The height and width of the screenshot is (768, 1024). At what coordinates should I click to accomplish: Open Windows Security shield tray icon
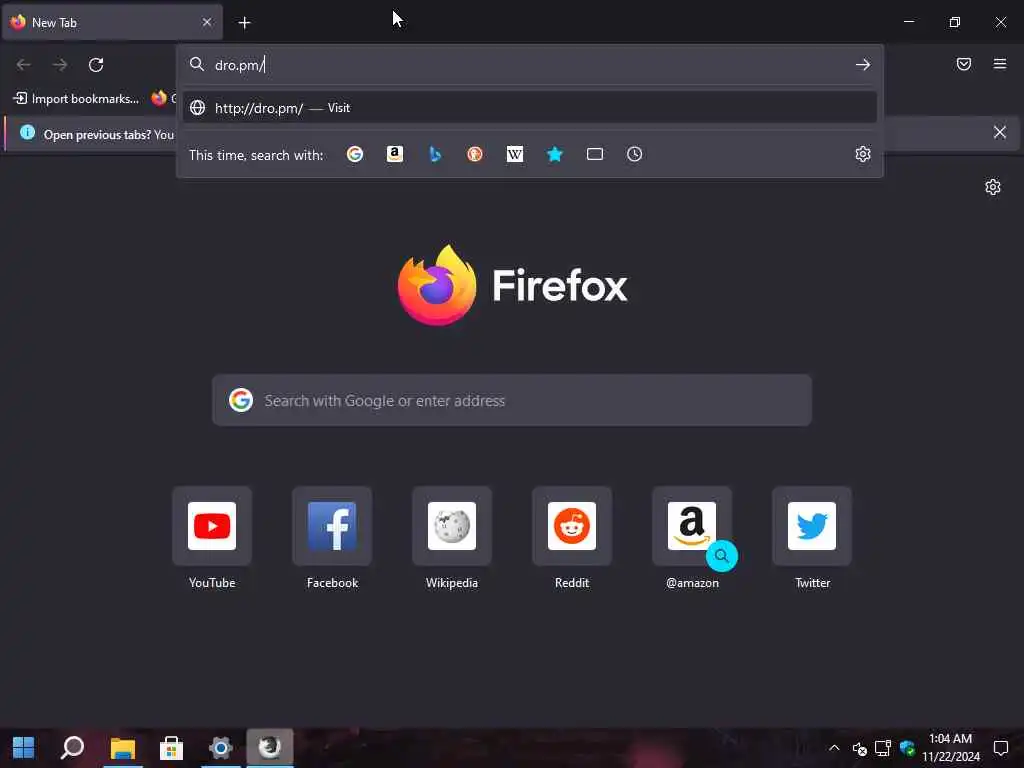(x=906, y=748)
